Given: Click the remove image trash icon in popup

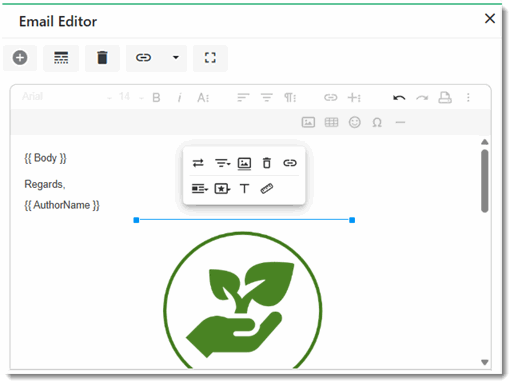Looking at the screenshot, I should 267,163.
